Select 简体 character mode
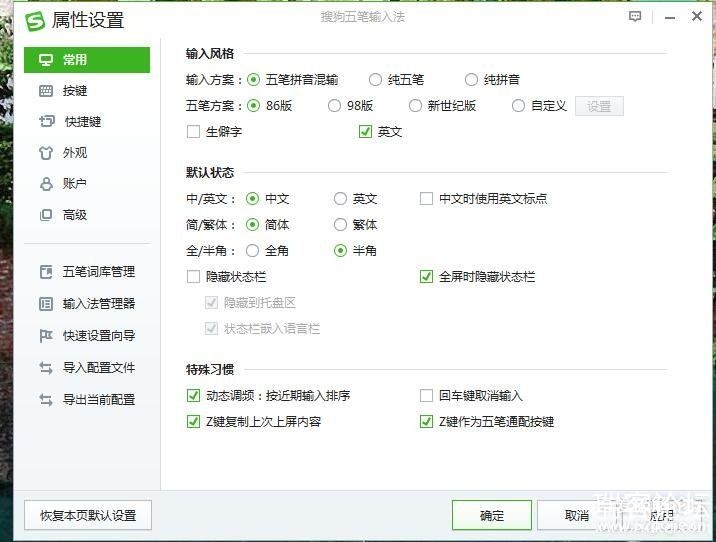The image size is (716, 542). coord(253,225)
